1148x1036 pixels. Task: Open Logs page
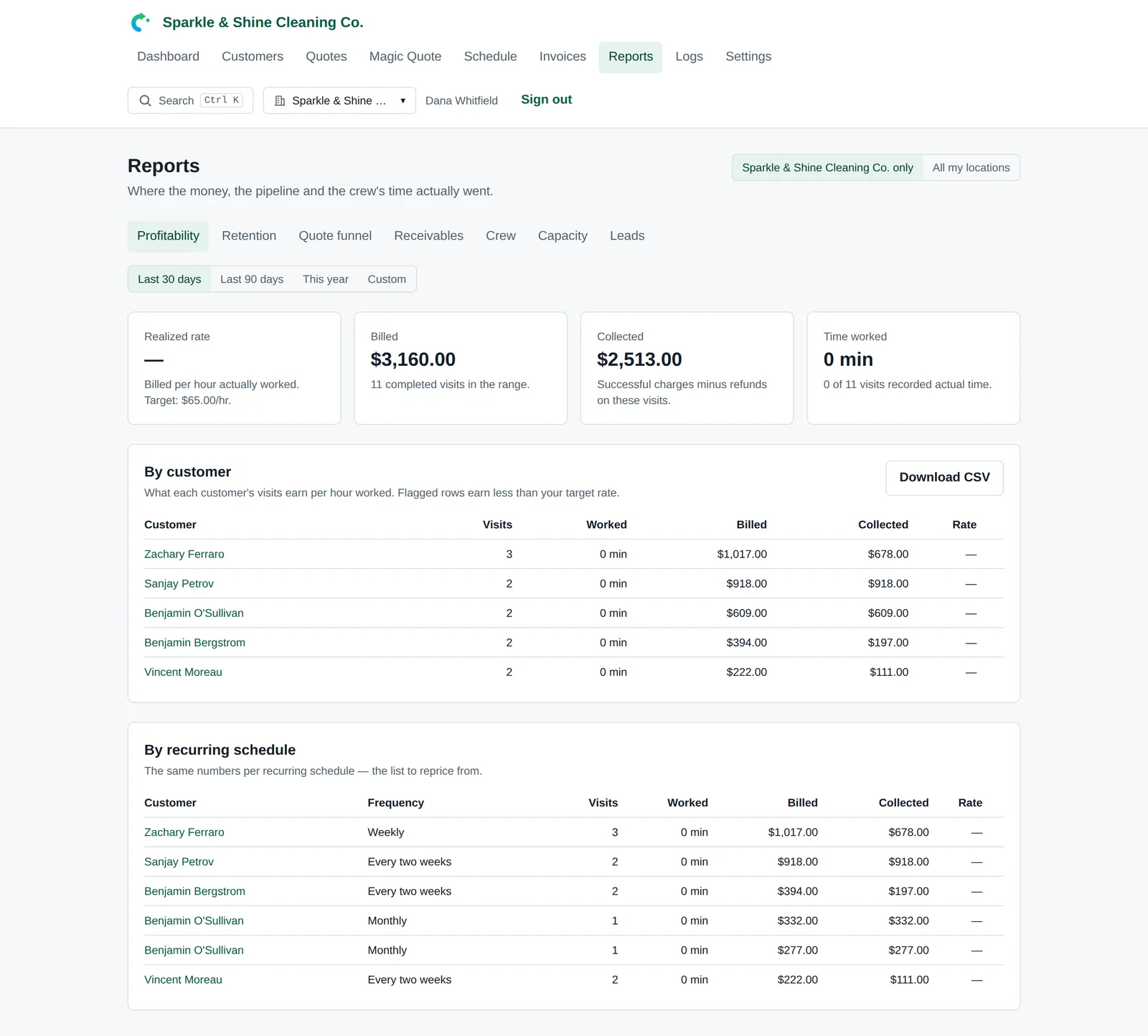click(689, 57)
